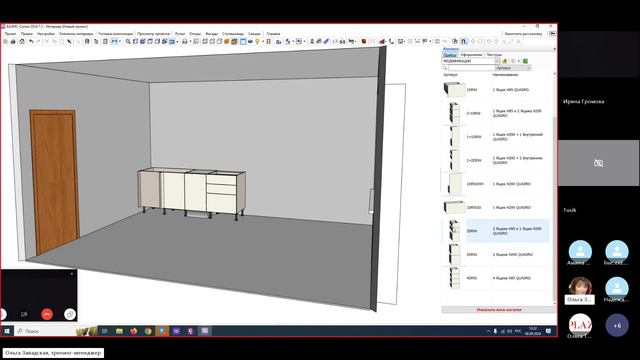Click the Закончить расстановку button
Viewport: 640px width, 360px height.
point(523,34)
